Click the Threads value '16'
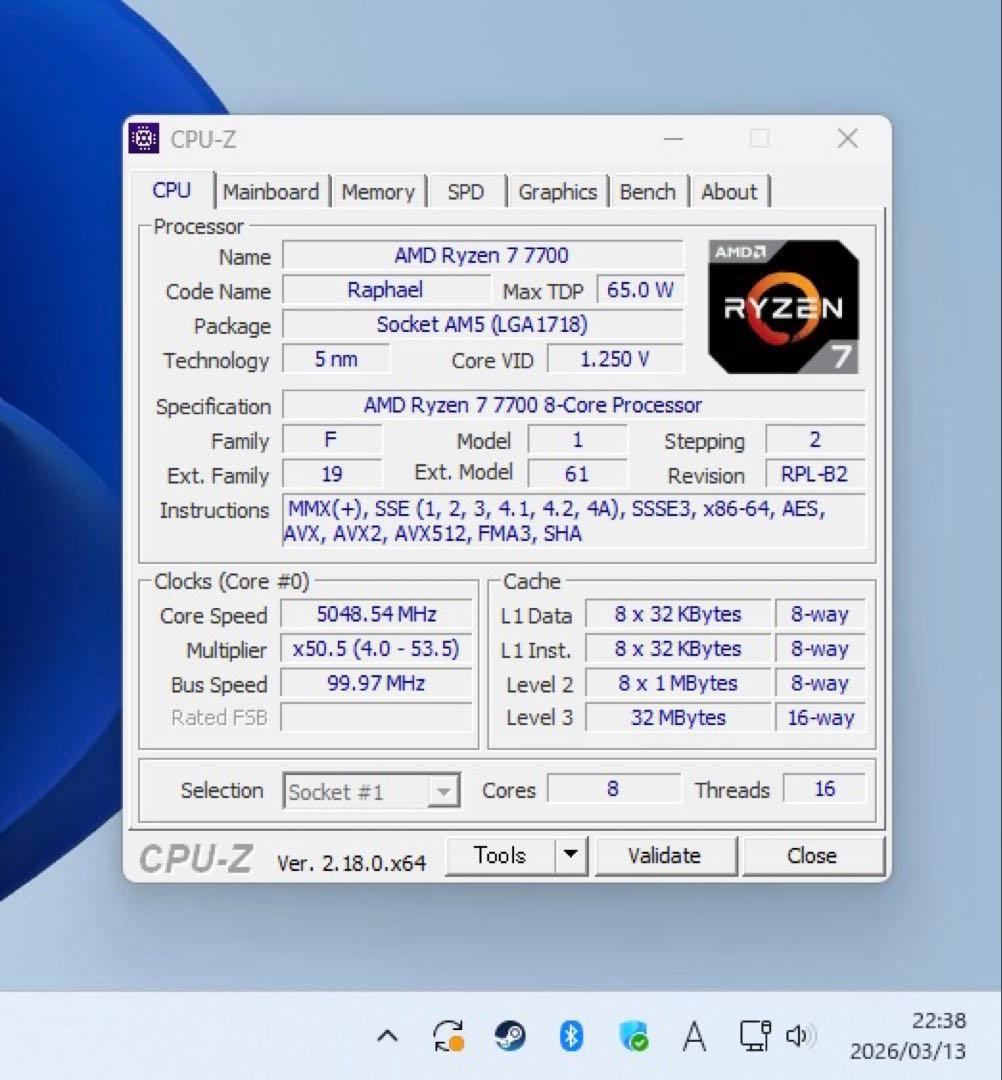Screen dimensions: 1002x1080 tap(824, 789)
